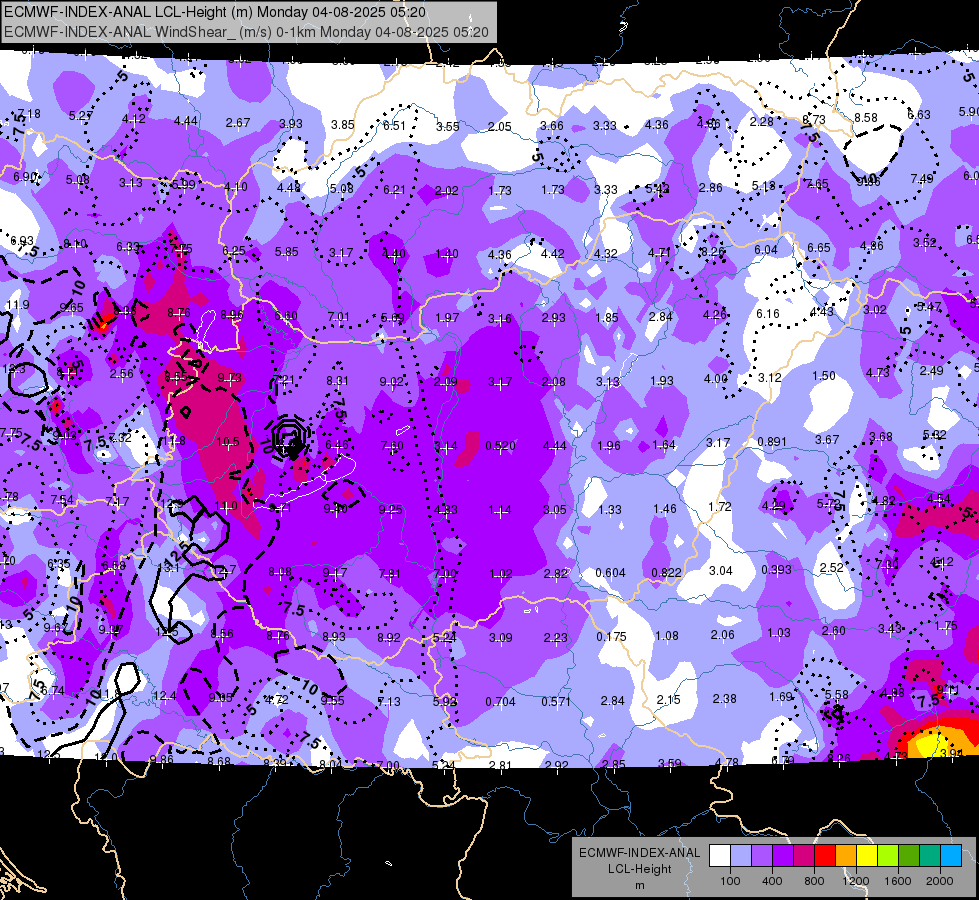Click the wind shear value 6.04
This screenshot has width=979, height=900.
[765, 250]
